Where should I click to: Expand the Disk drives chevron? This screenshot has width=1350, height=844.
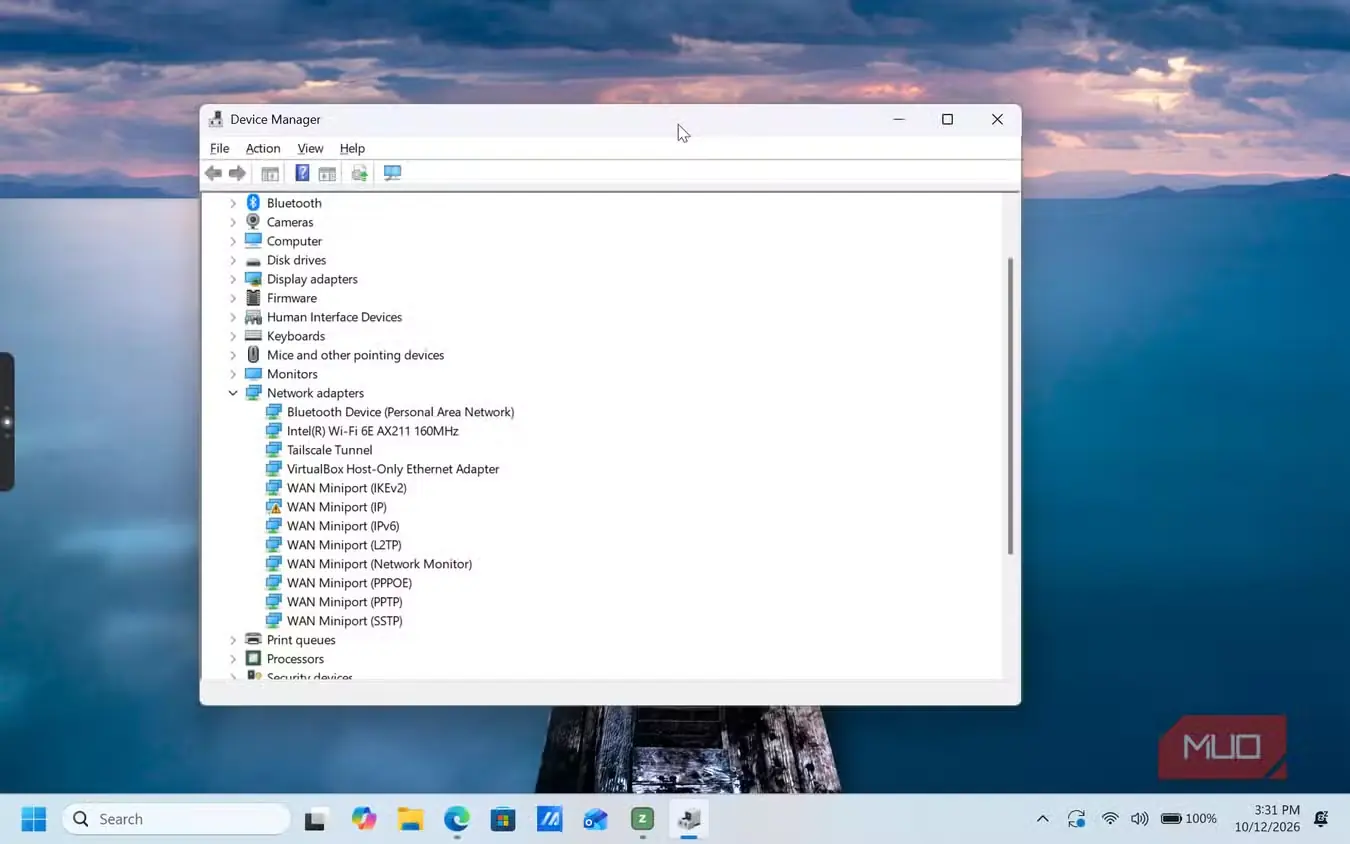233,260
